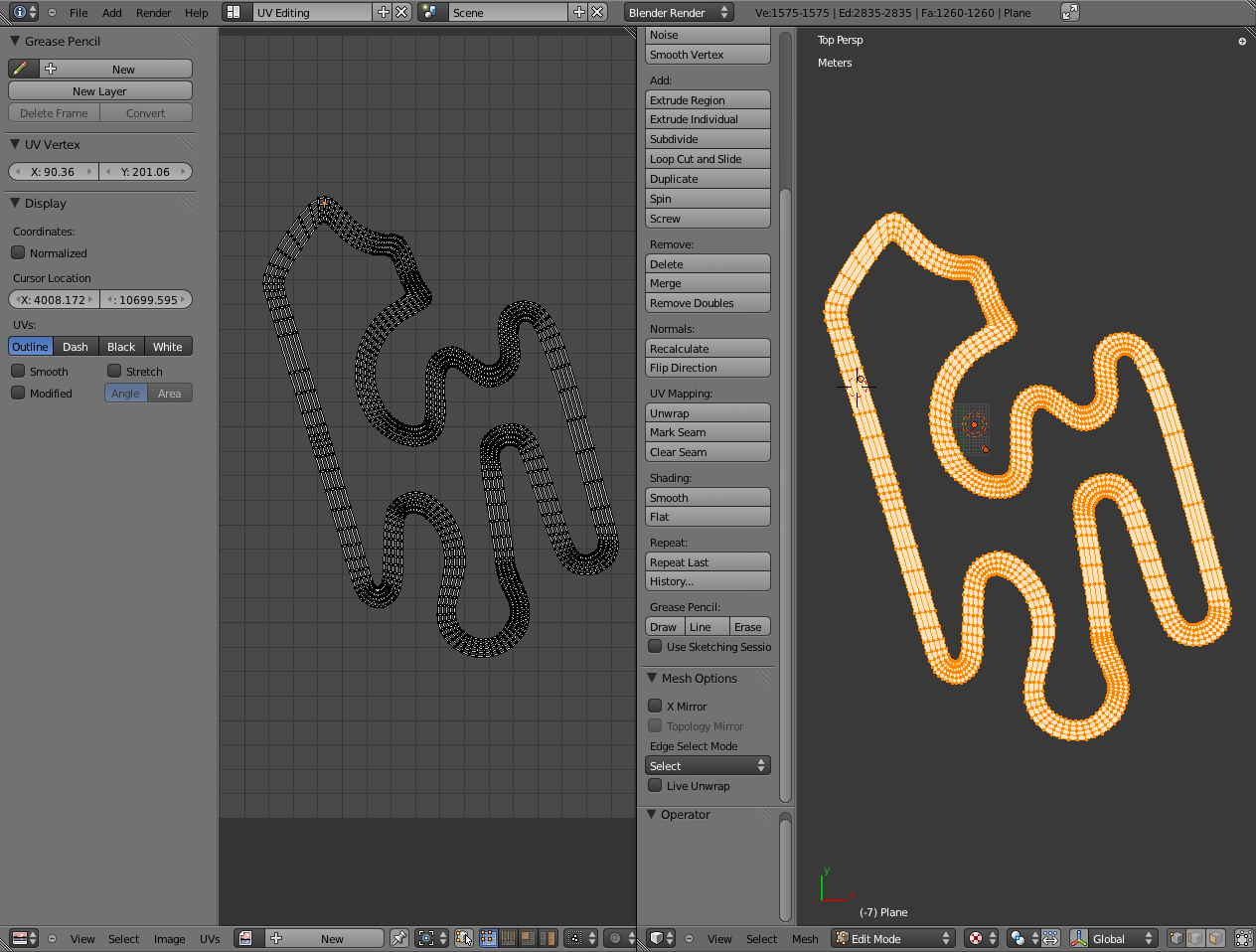Toggle UV and mesh selection sync
This screenshot has width=1256, height=952.
463,938
